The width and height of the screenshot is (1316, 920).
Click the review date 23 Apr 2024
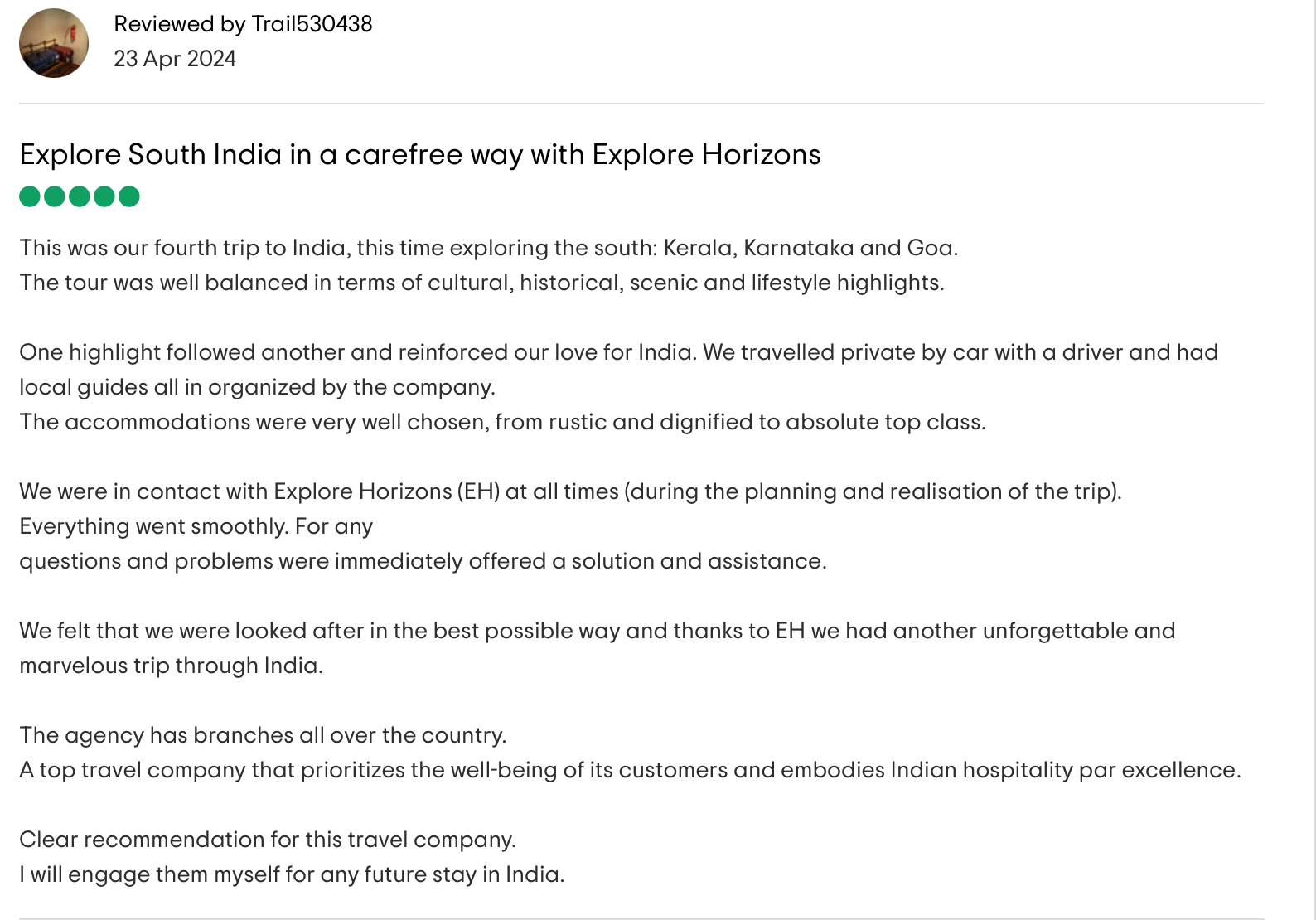pos(175,59)
